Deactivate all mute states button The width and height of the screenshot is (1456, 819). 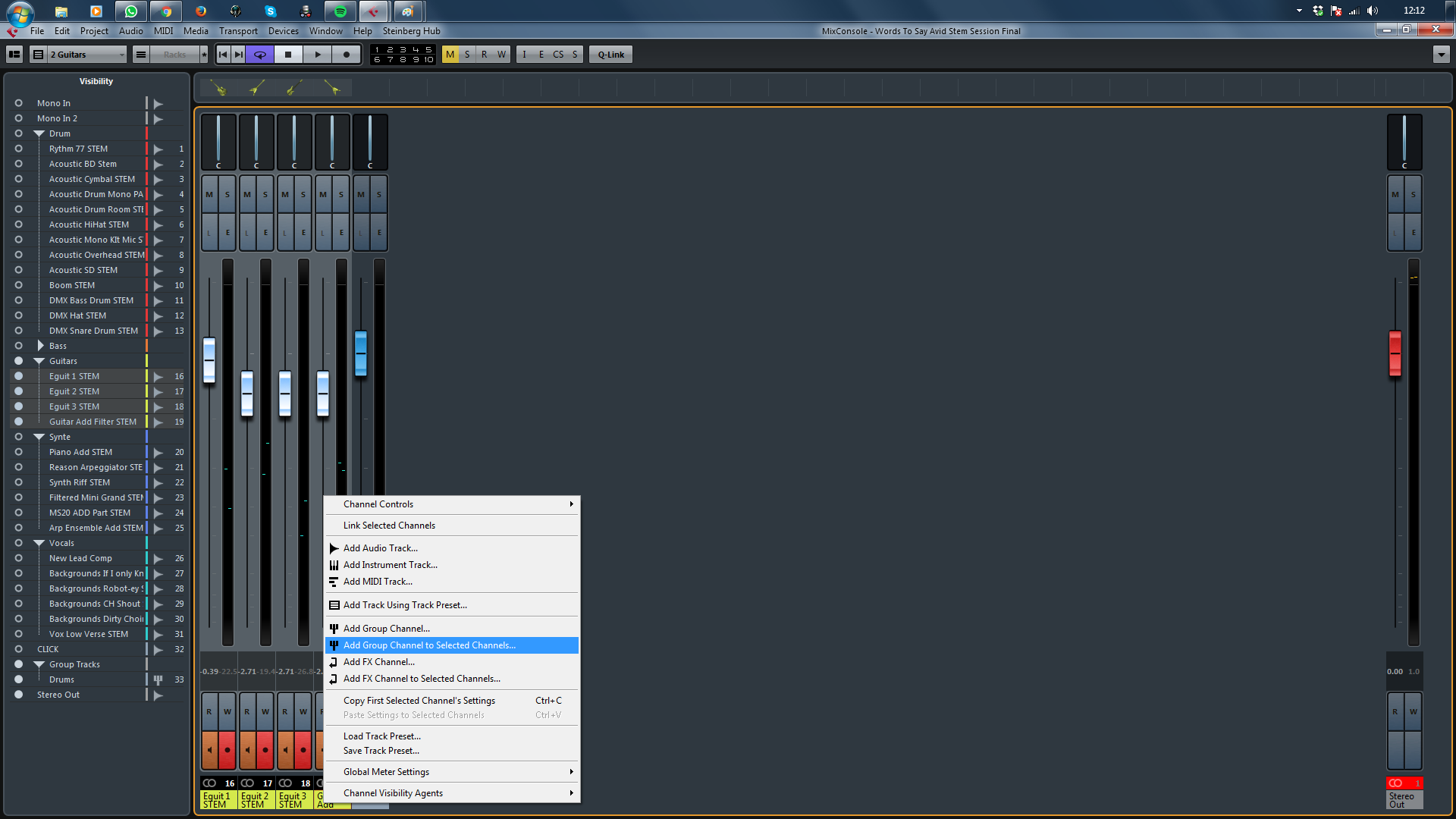point(450,55)
